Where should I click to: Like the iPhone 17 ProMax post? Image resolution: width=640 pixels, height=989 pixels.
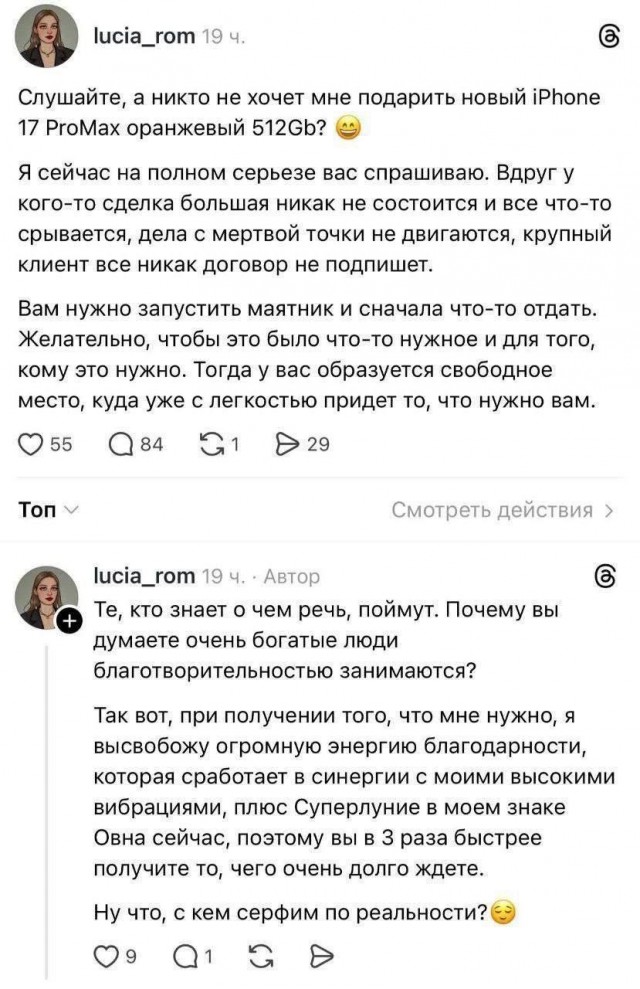[31, 443]
